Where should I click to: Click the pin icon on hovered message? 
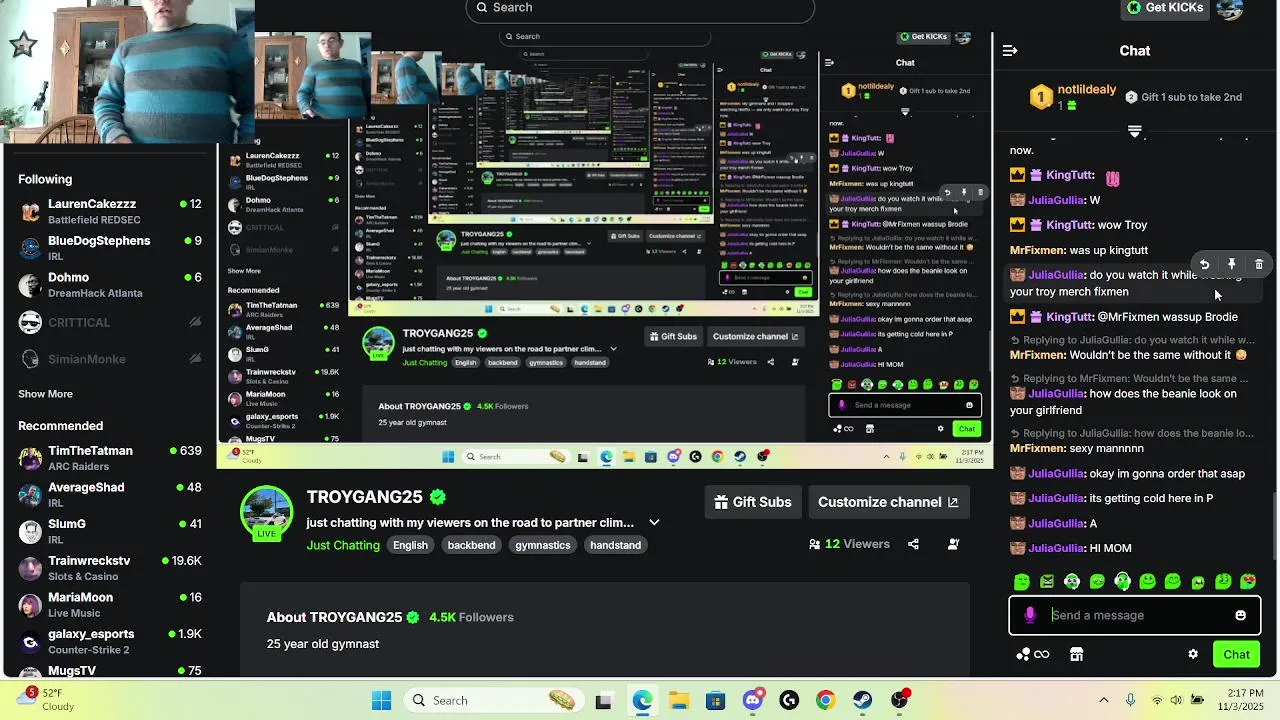click(x=1232, y=265)
